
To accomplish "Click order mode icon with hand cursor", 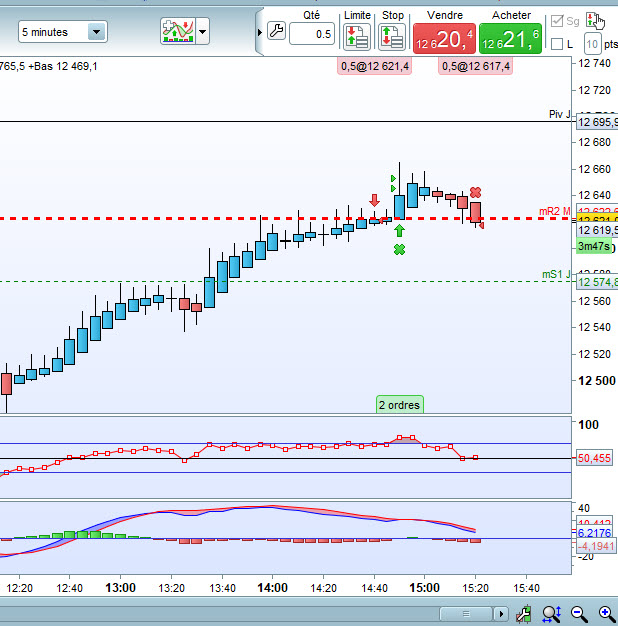I will (594, 20).
